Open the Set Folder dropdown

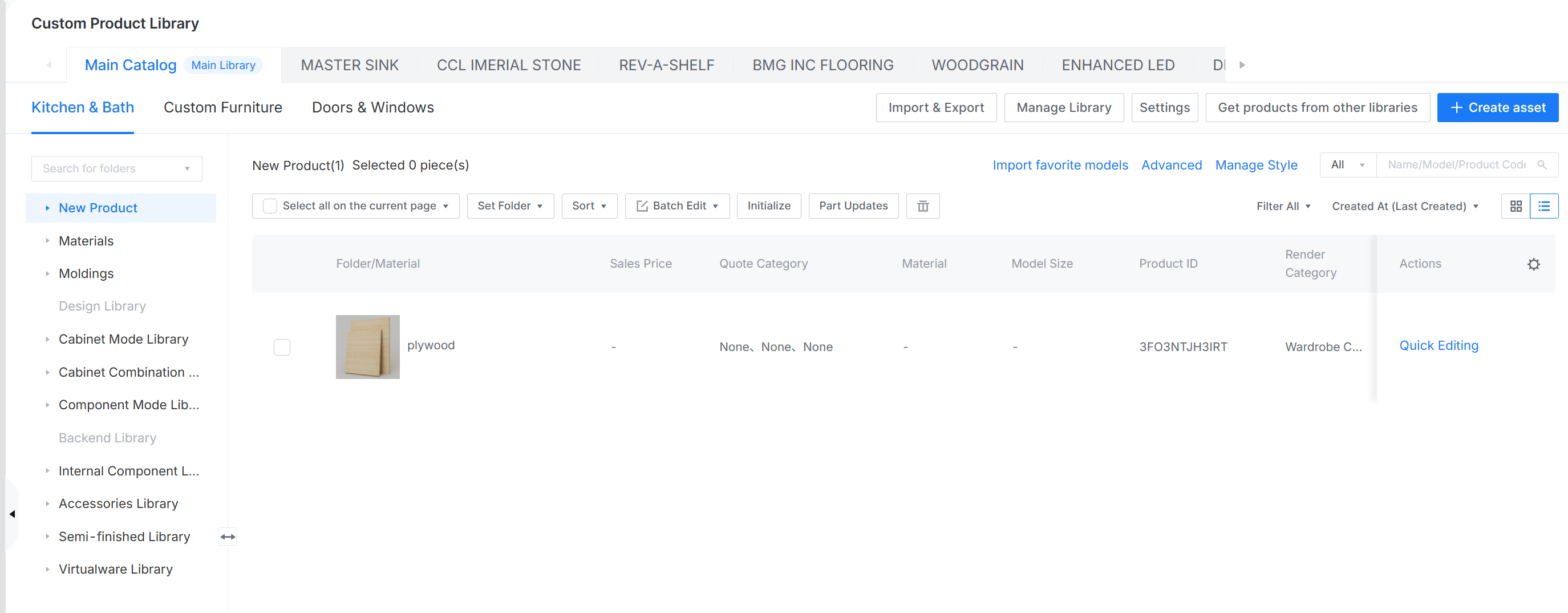point(509,206)
